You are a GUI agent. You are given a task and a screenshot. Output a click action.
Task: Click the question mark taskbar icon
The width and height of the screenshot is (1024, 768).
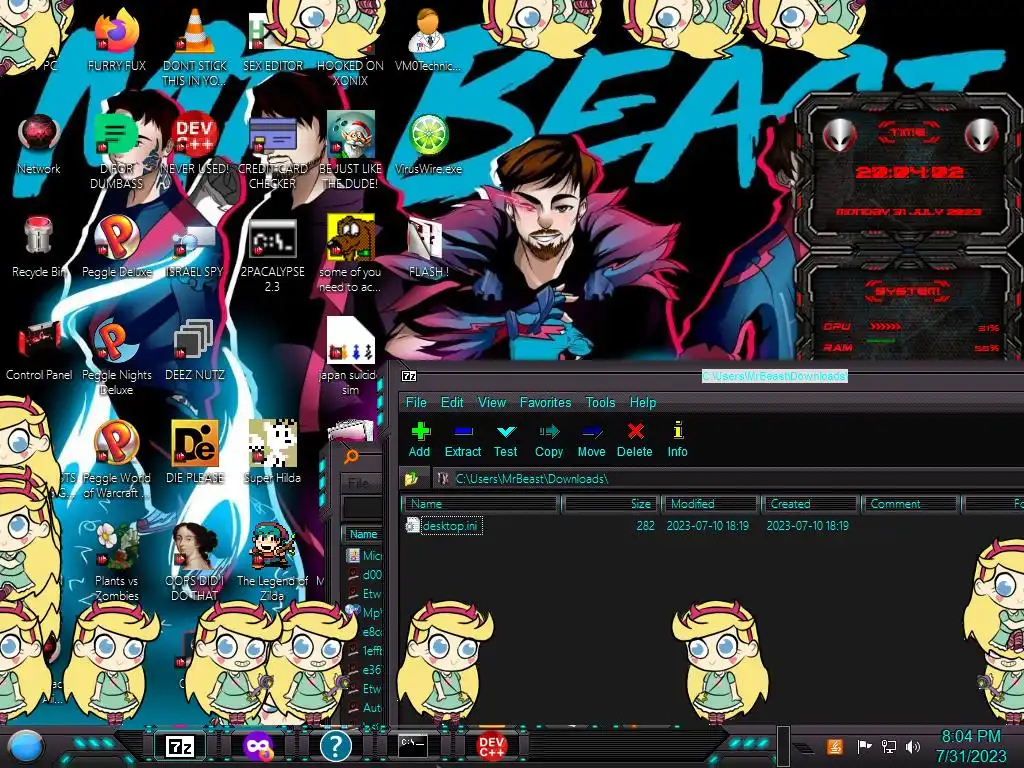click(336, 746)
